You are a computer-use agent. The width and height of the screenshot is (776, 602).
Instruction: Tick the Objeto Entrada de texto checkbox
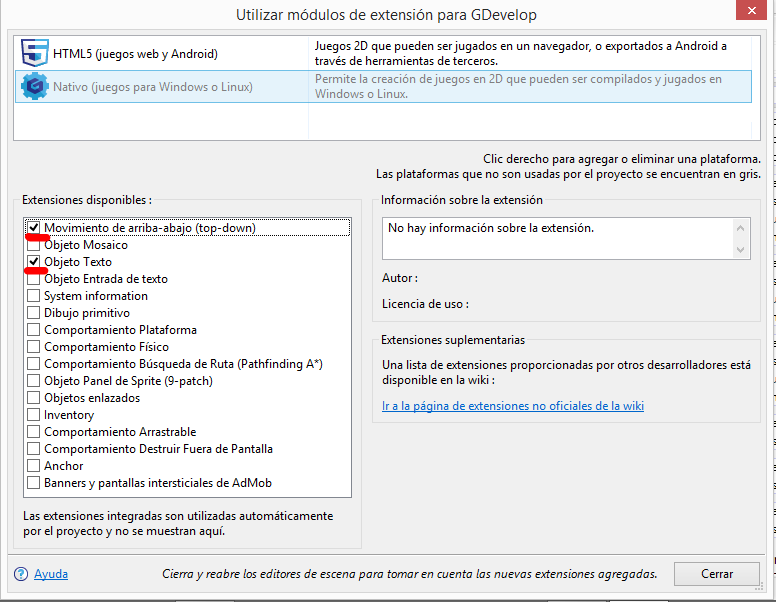[x=34, y=279]
